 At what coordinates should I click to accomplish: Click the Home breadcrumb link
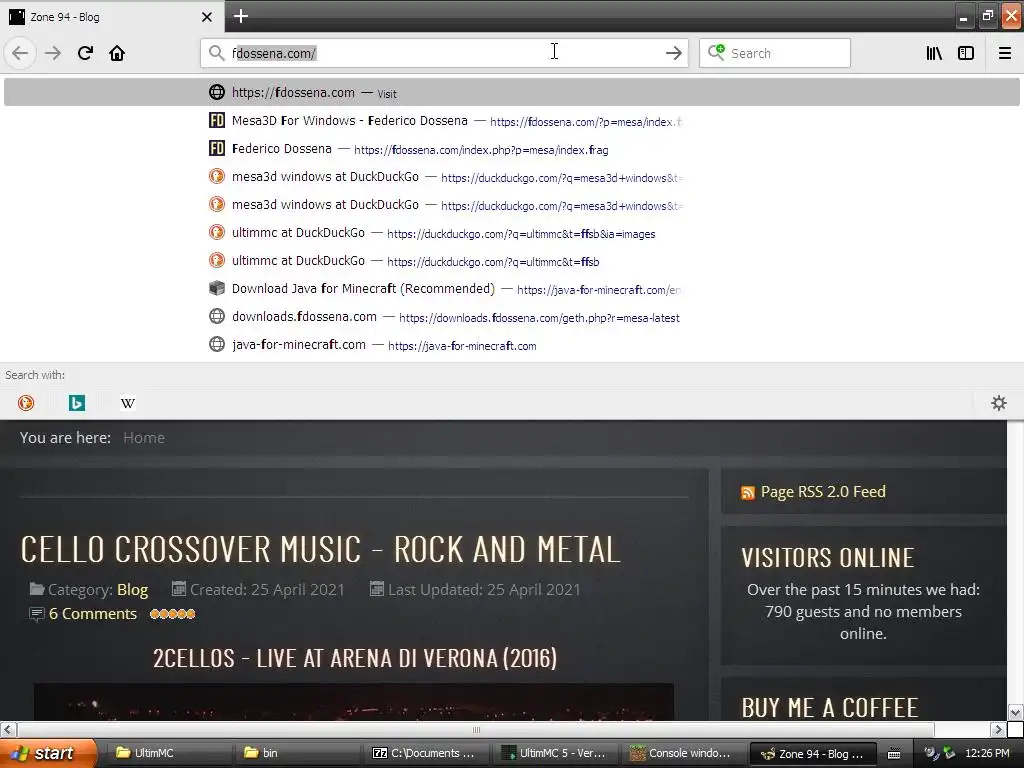144,438
